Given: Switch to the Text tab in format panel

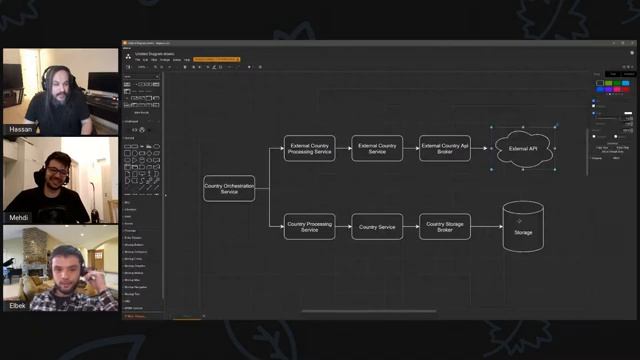Looking at the screenshot, I should (x=613, y=74).
